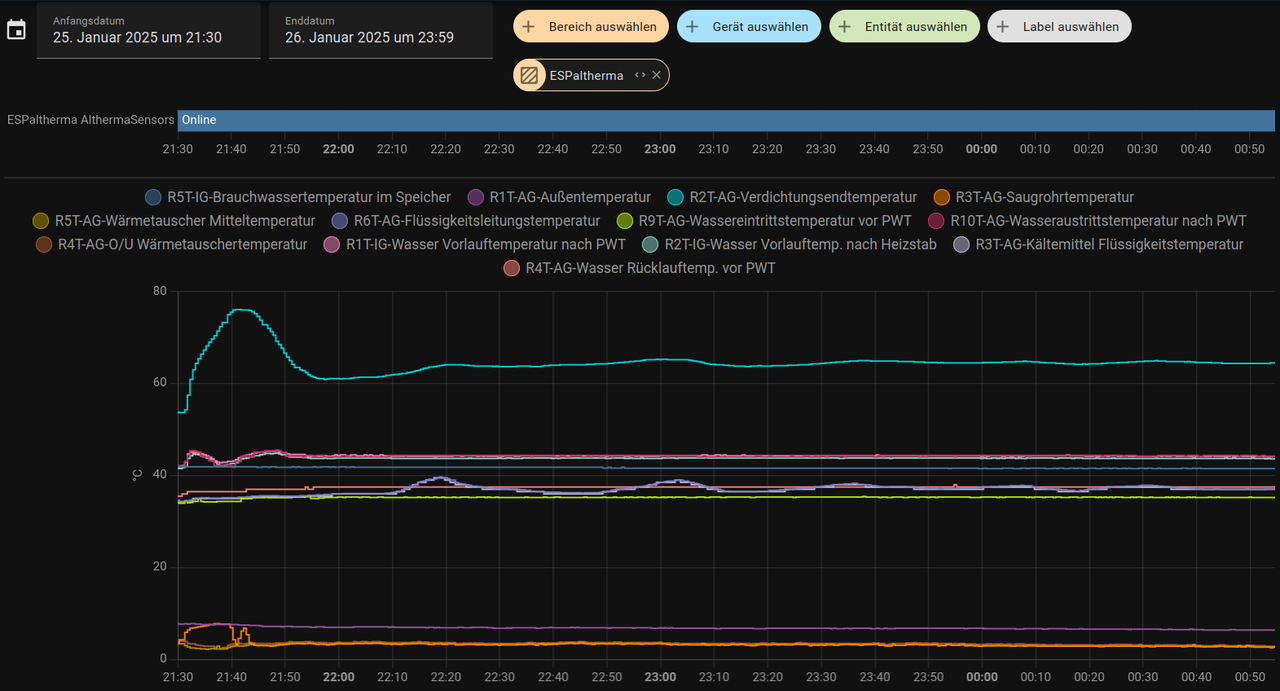1280x691 pixels.
Task: Toggle R1T-AG-Außentemperatur legend entry
Action: 559,197
